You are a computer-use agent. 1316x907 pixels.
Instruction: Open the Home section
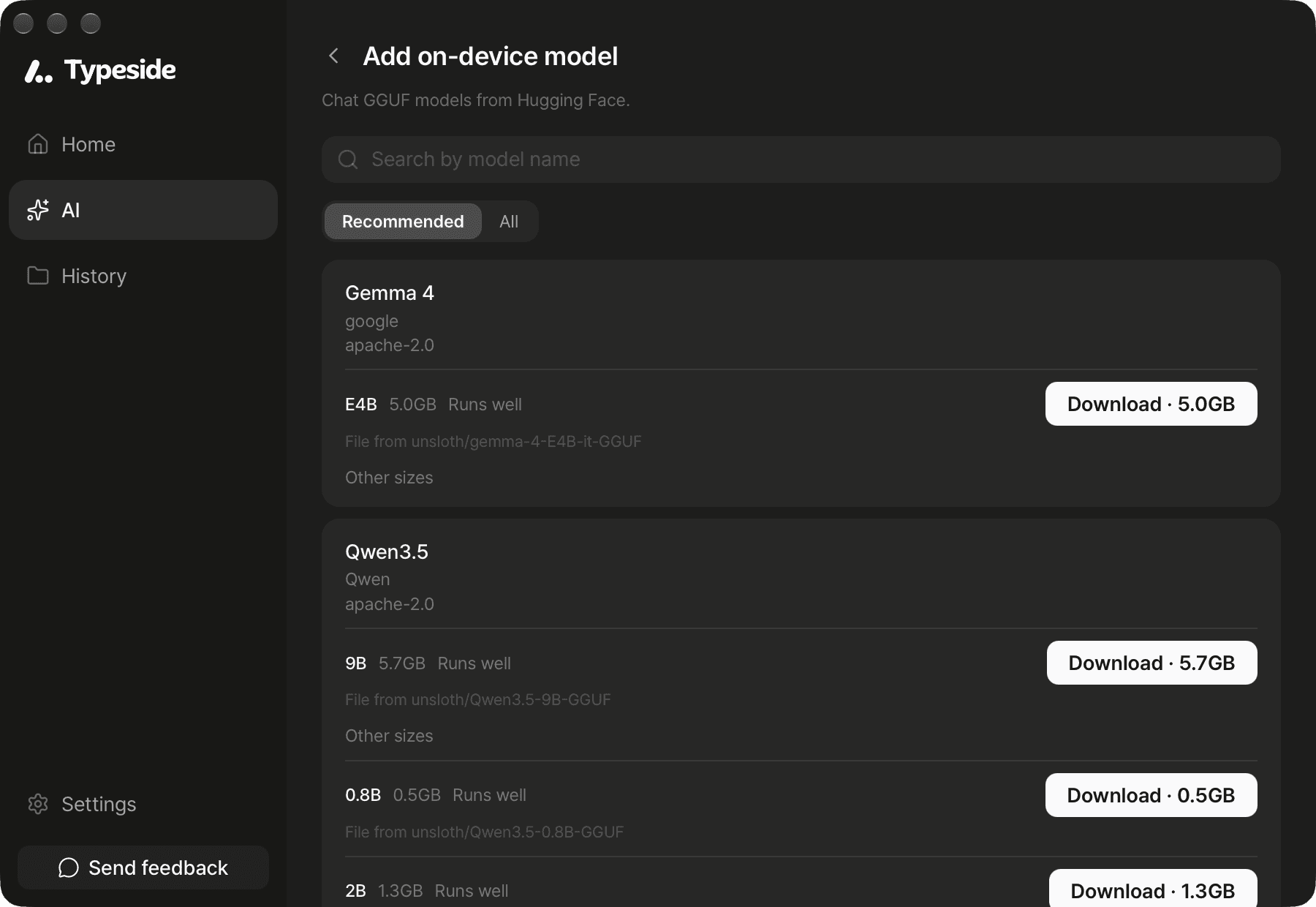(143, 144)
